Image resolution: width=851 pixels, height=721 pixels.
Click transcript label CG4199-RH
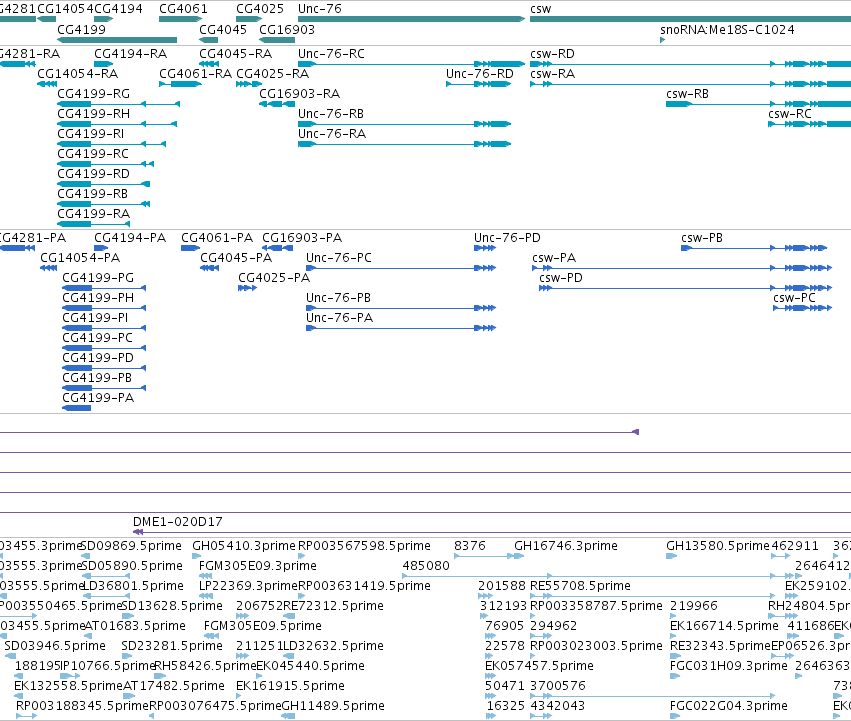tap(94, 114)
